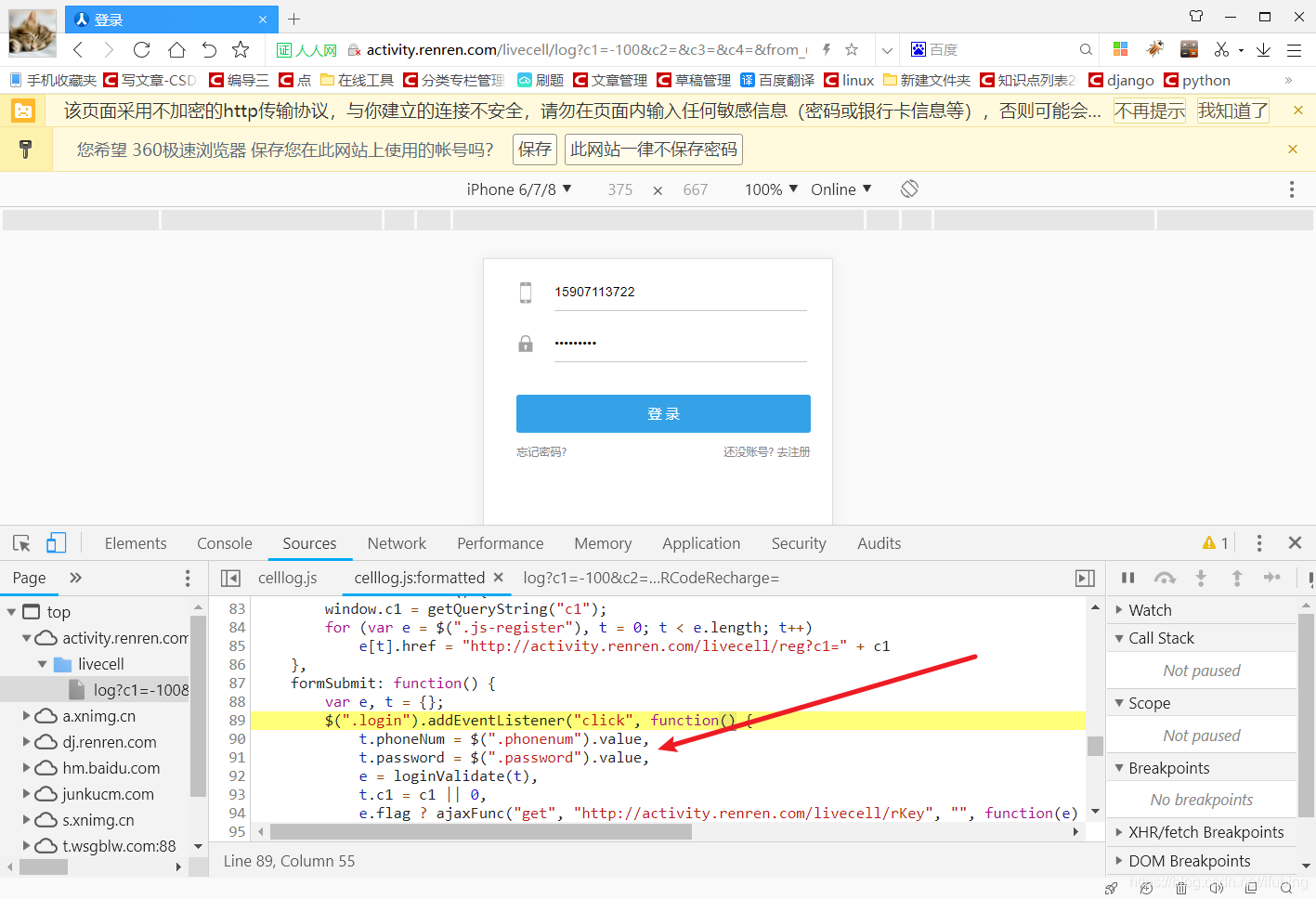Open the Application tab
1316x899 pixels.
(701, 543)
